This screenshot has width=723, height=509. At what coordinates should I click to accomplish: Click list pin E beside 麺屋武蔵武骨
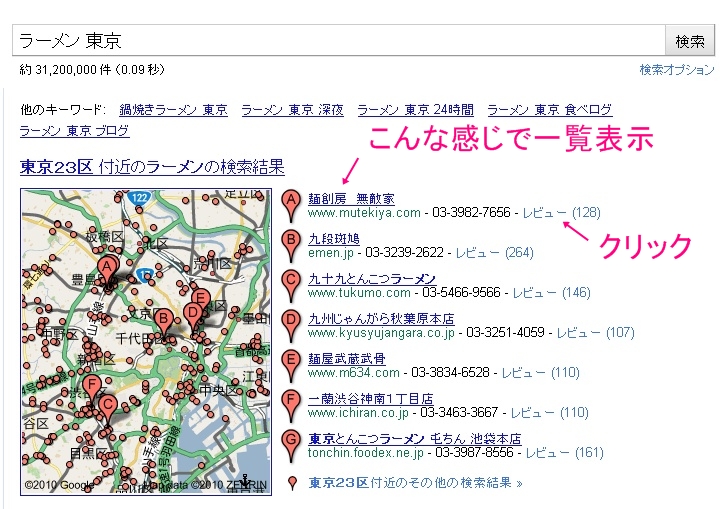[x=291, y=365]
